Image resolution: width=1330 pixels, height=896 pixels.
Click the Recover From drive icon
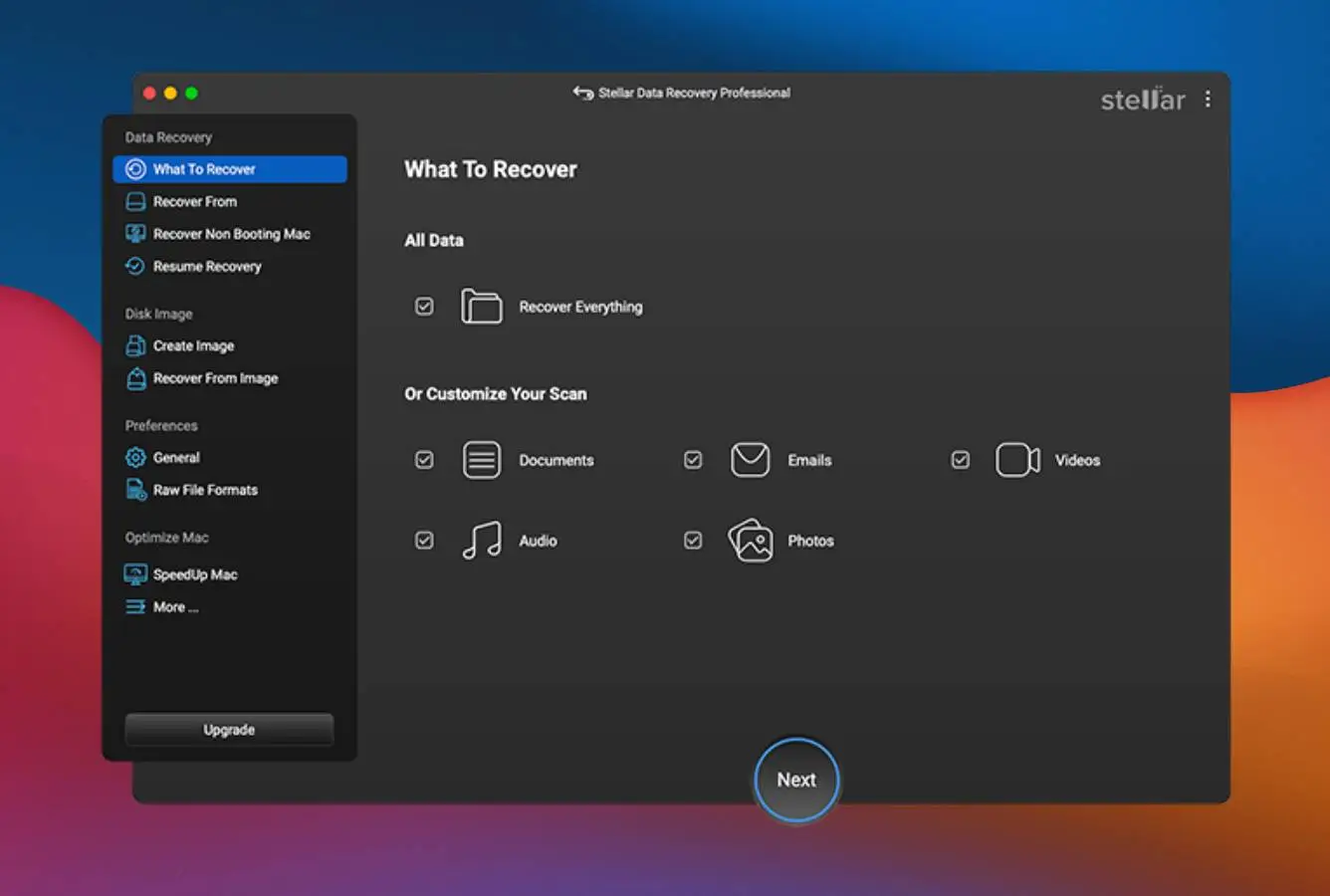tap(135, 202)
